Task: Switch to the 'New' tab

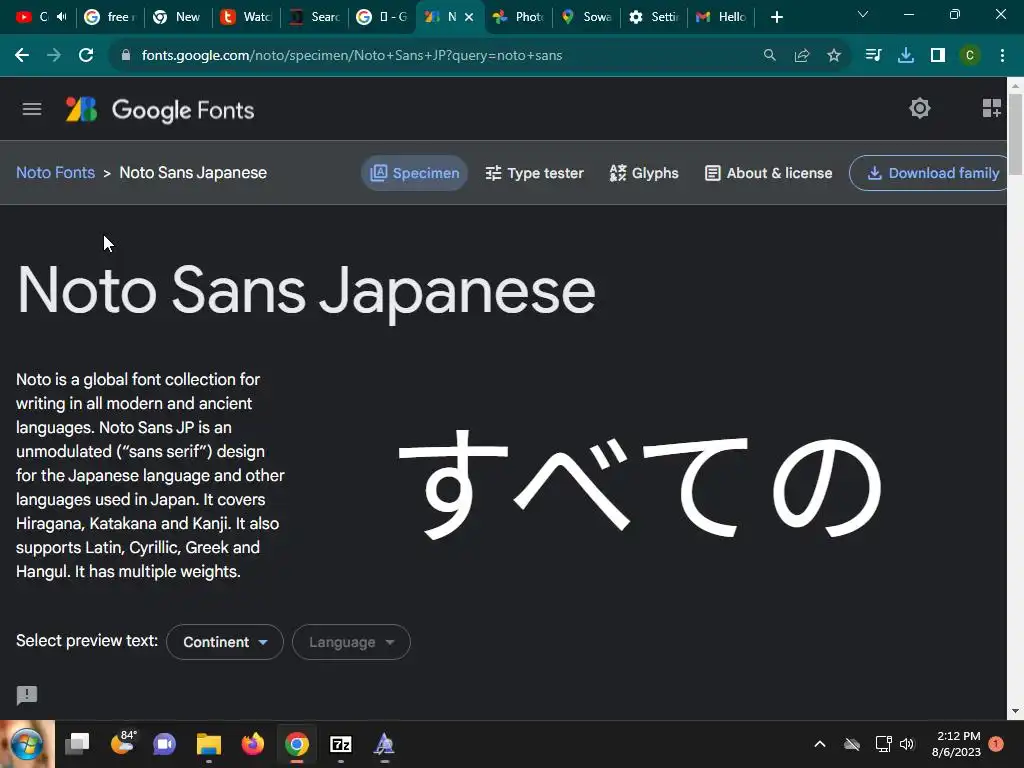Action: point(177,17)
